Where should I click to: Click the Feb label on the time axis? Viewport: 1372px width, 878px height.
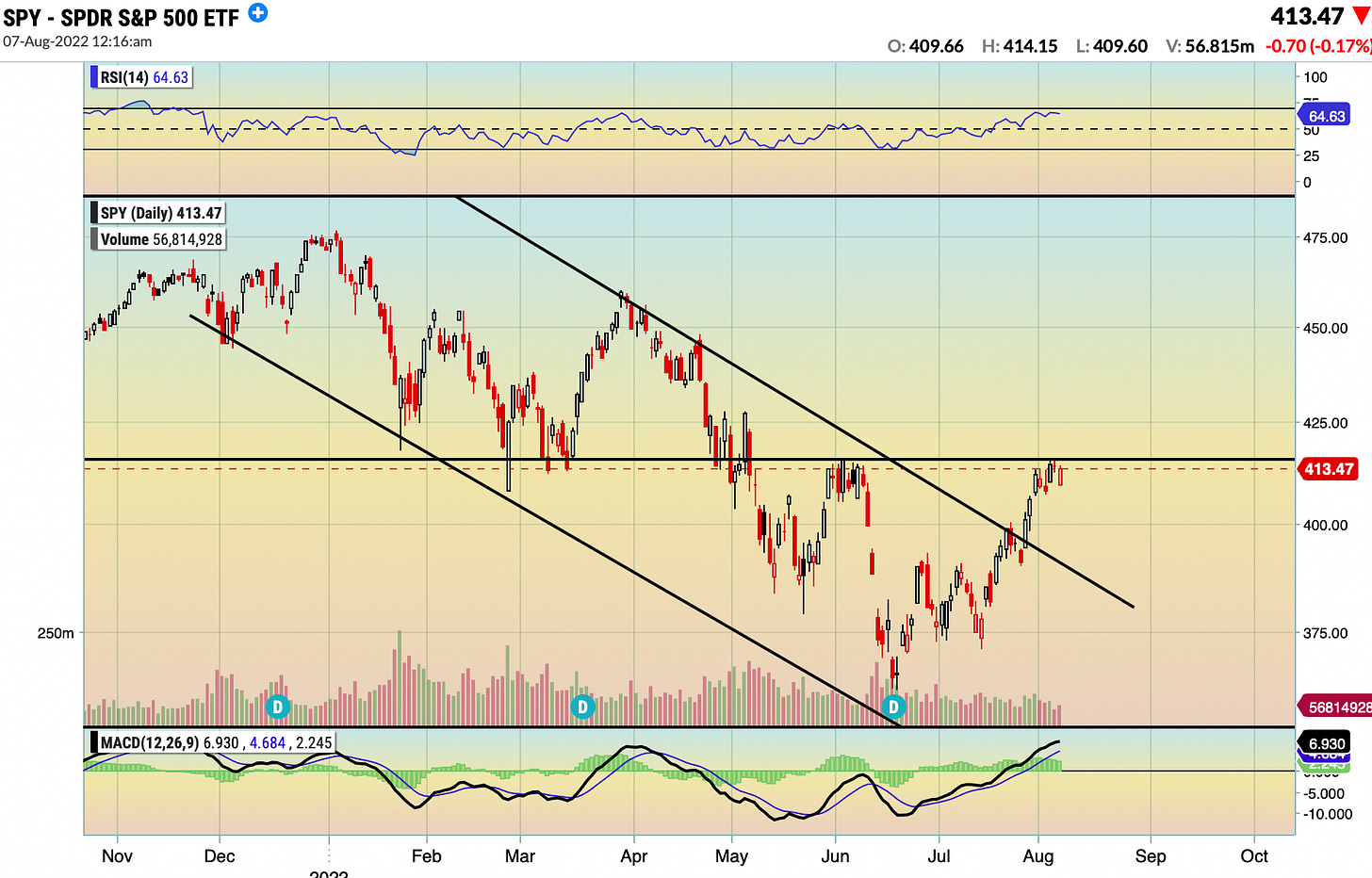point(427,856)
